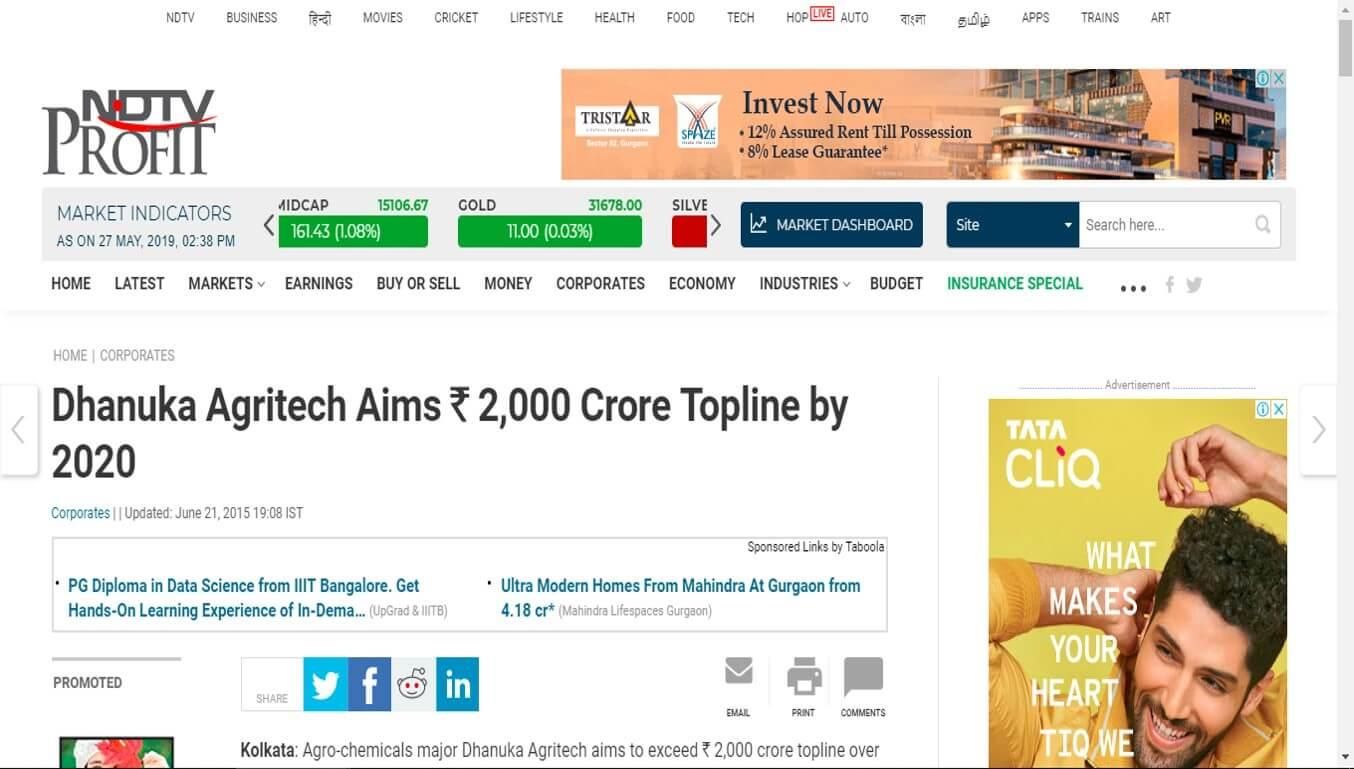1354x769 pixels.
Task: Open the comments speech bubble icon
Action: 863,677
